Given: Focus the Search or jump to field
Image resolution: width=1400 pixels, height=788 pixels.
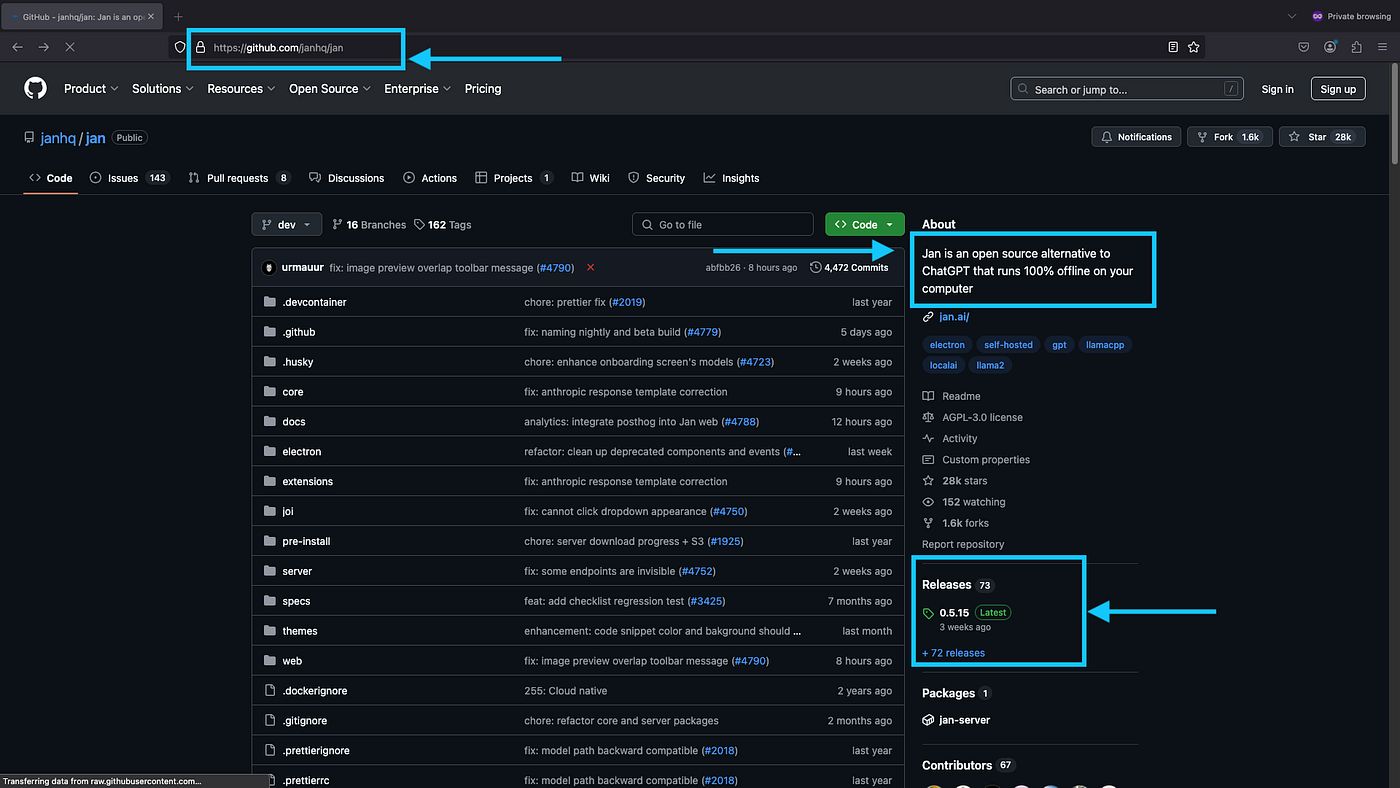Looking at the screenshot, I should click(1127, 89).
